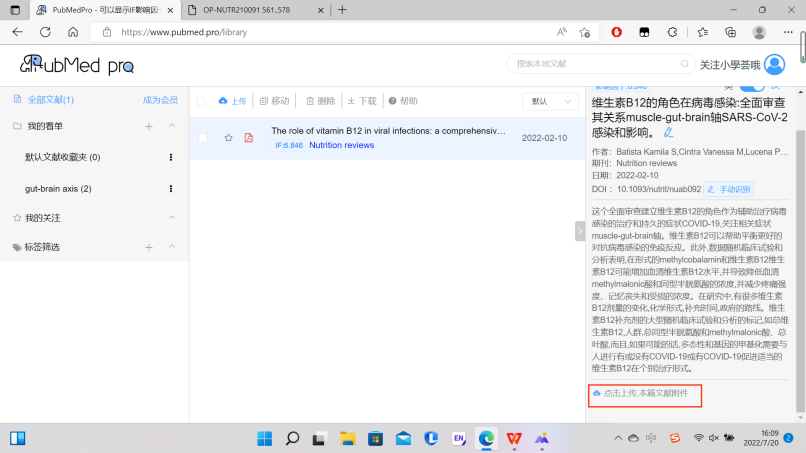This screenshot has width=806, height=453.
Task: Toggle read aloud icon in address bar
Action: 562,32
